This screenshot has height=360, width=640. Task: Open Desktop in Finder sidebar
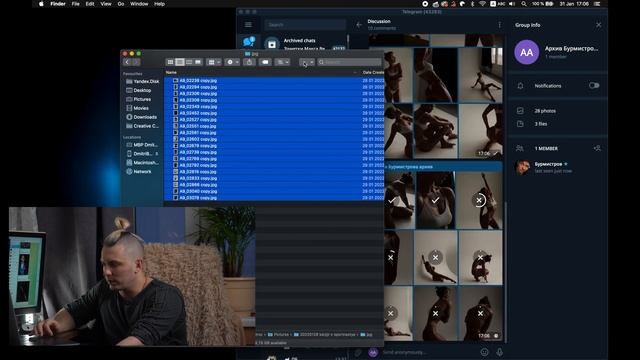pyautogui.click(x=139, y=90)
